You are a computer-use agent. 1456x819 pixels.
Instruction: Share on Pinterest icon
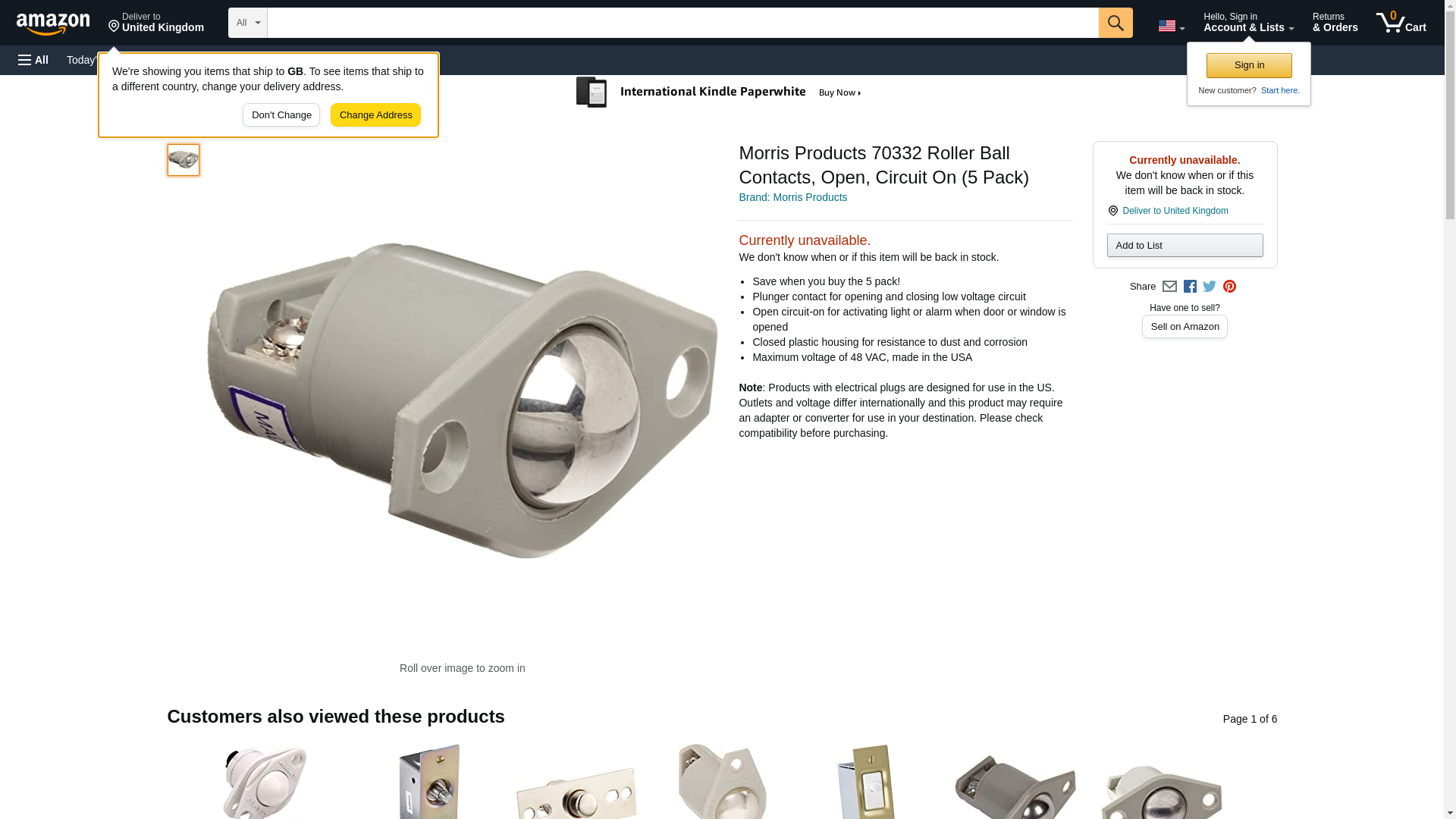point(1229,287)
